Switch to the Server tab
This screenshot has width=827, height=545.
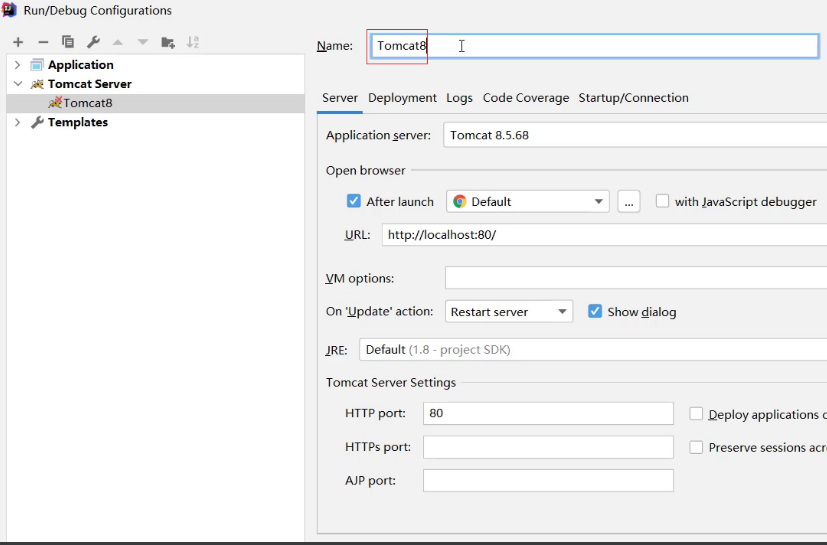pos(340,98)
